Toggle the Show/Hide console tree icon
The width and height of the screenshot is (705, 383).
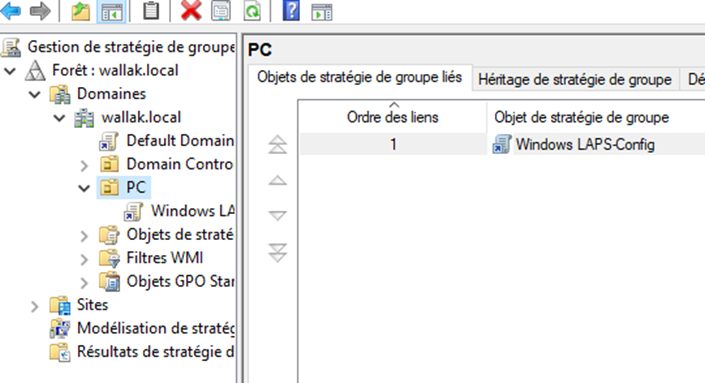111,11
